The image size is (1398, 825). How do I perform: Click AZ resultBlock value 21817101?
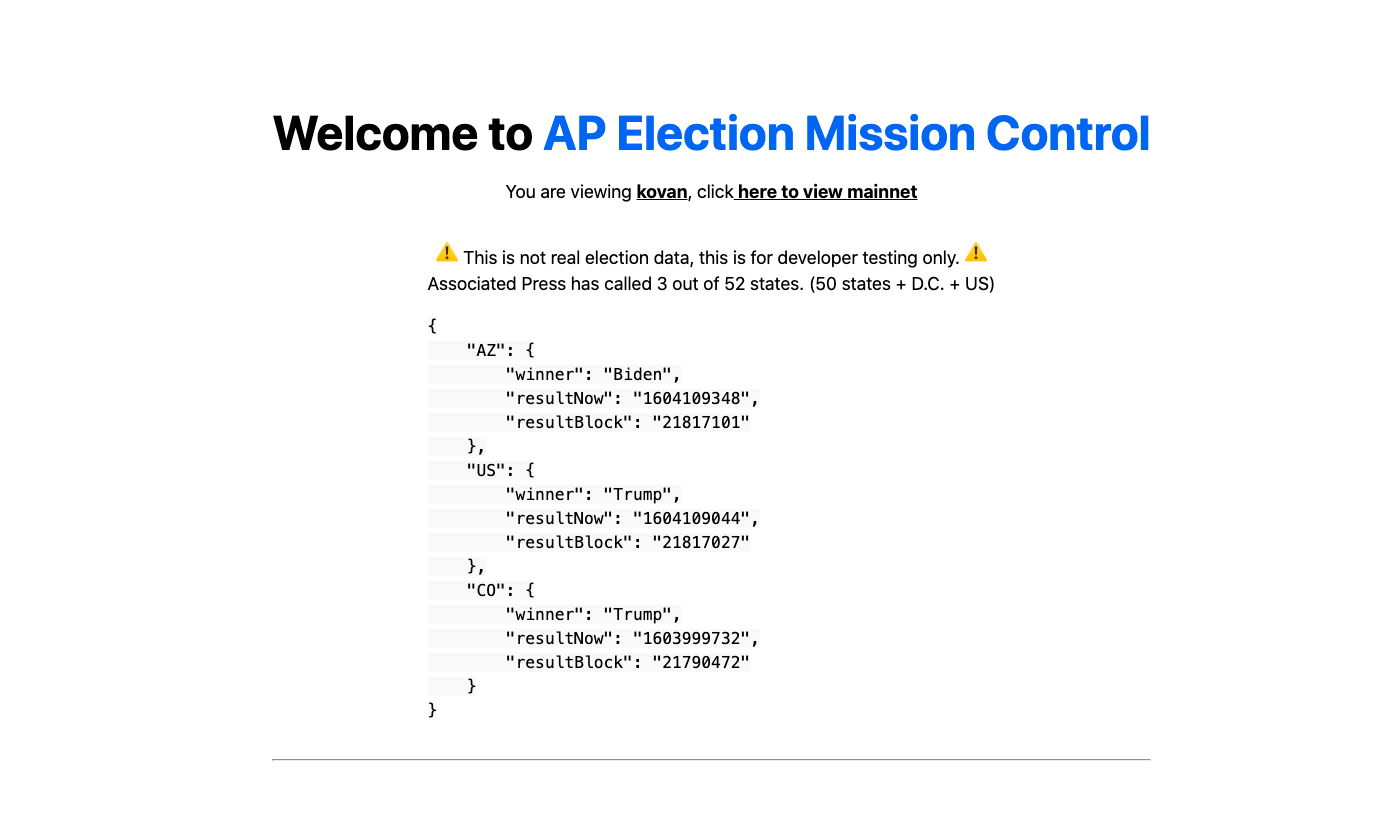[x=701, y=422]
